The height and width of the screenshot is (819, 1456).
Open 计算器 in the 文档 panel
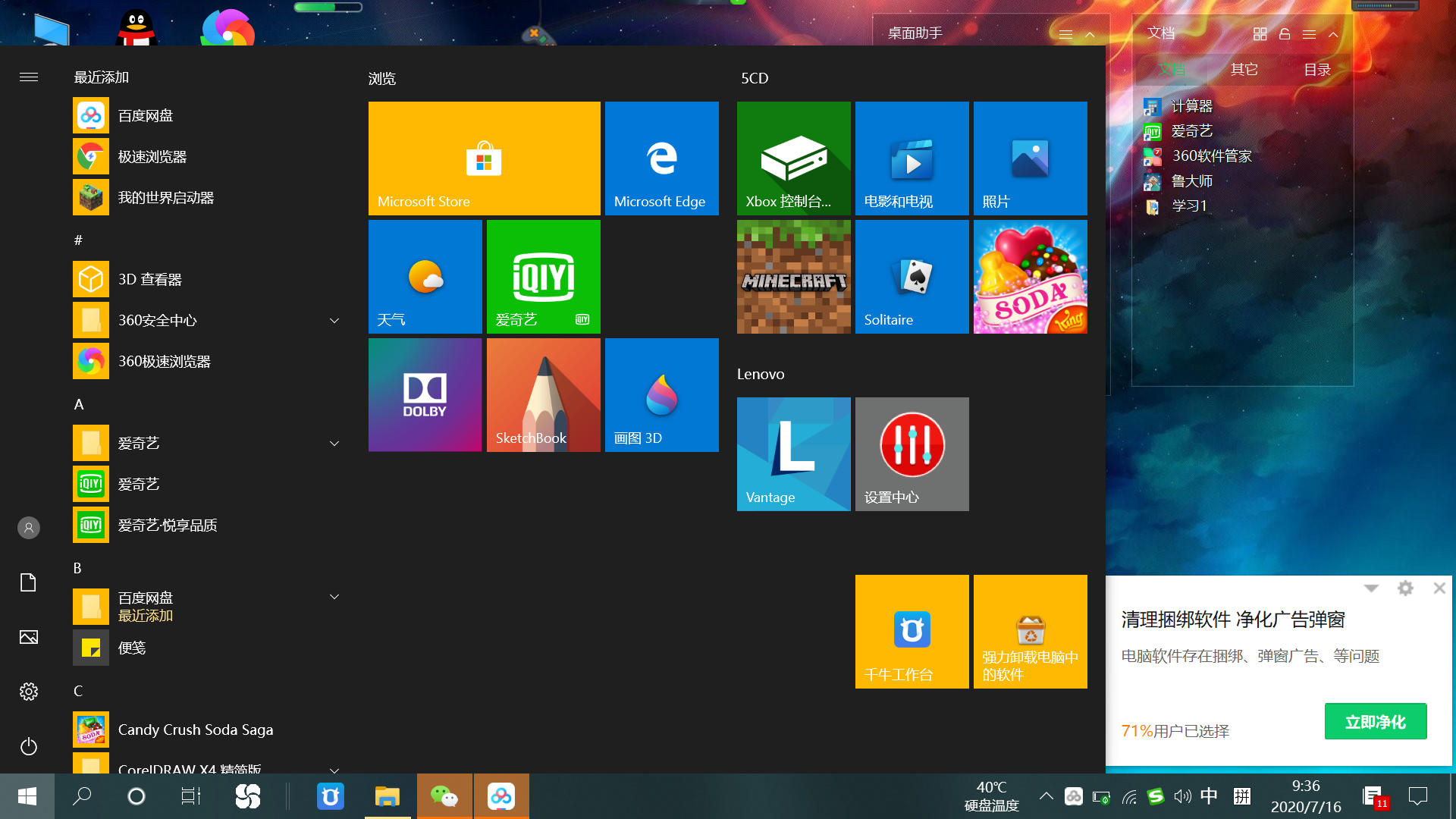tap(1178, 106)
